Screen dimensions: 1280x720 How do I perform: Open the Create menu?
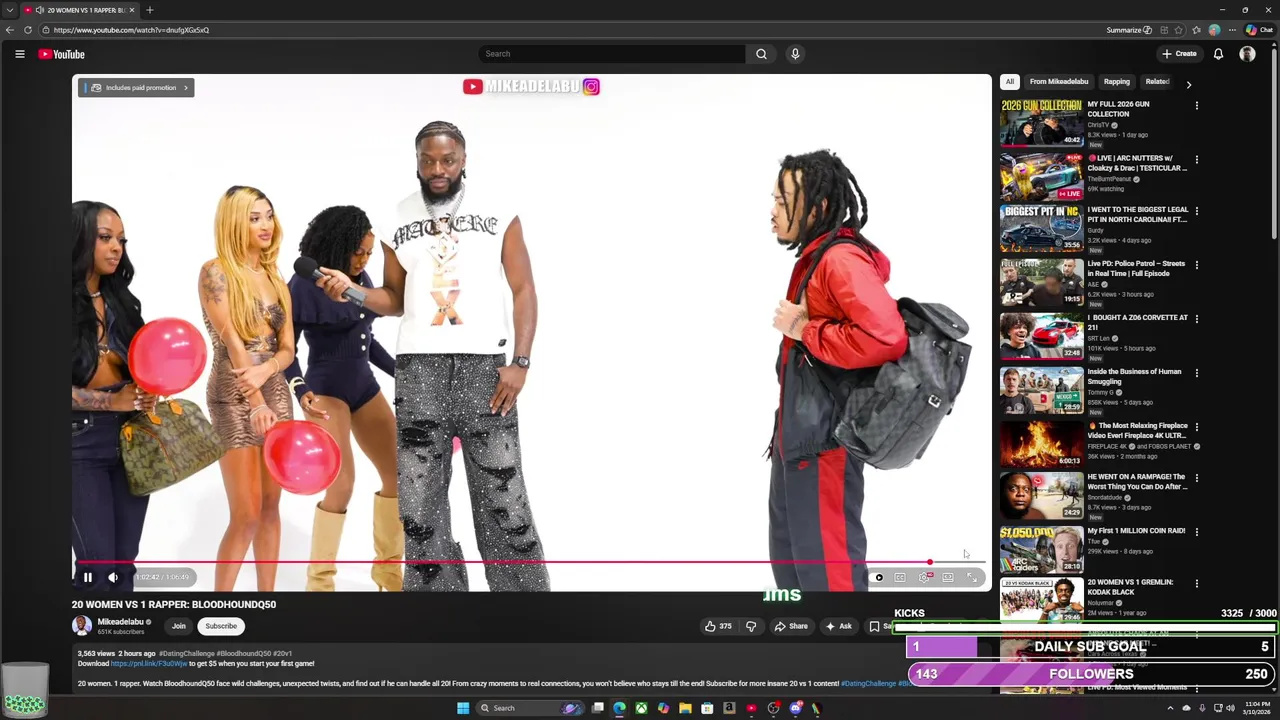(x=1180, y=54)
